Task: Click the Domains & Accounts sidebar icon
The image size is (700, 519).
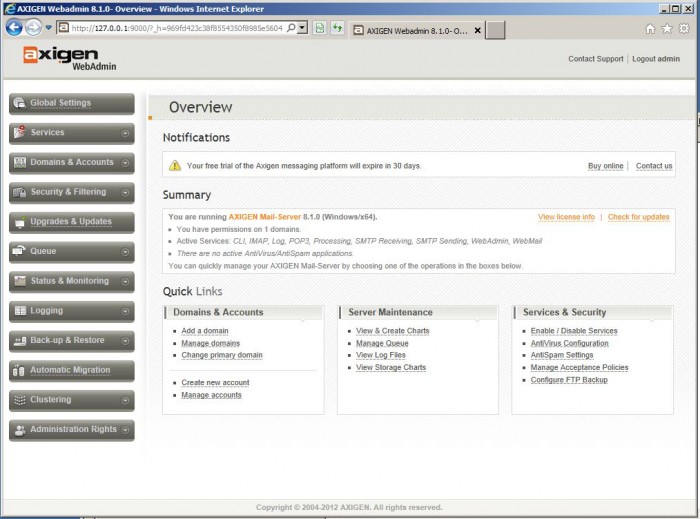Action: [19, 162]
